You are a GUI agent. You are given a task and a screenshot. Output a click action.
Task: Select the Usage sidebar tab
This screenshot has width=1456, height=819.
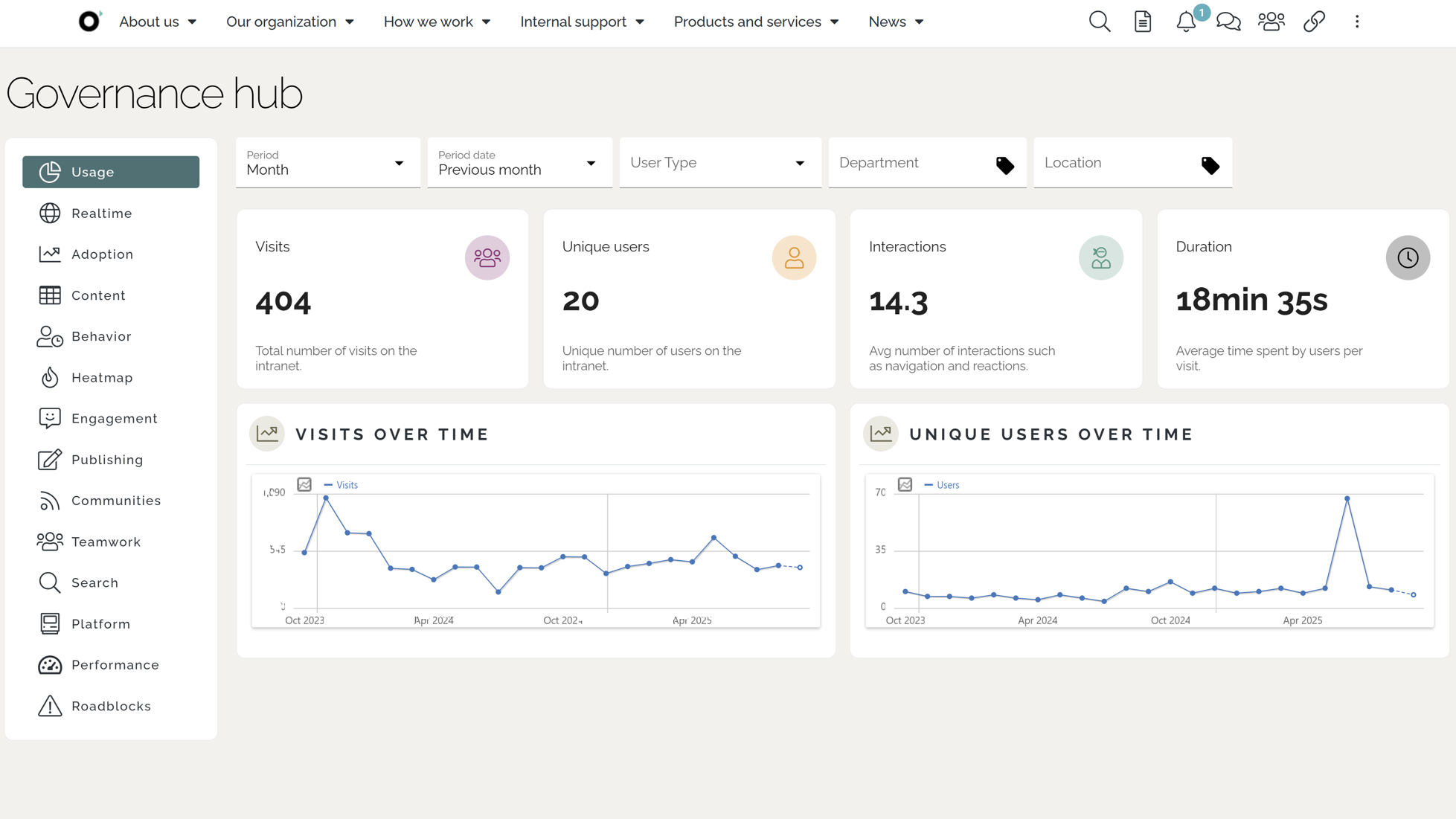(111, 172)
